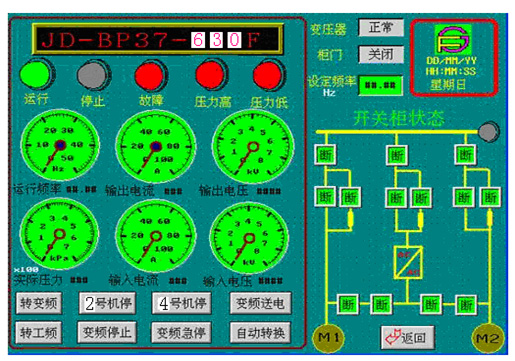
Task: Click the DC/AC inverter symbol
Action: tap(408, 263)
